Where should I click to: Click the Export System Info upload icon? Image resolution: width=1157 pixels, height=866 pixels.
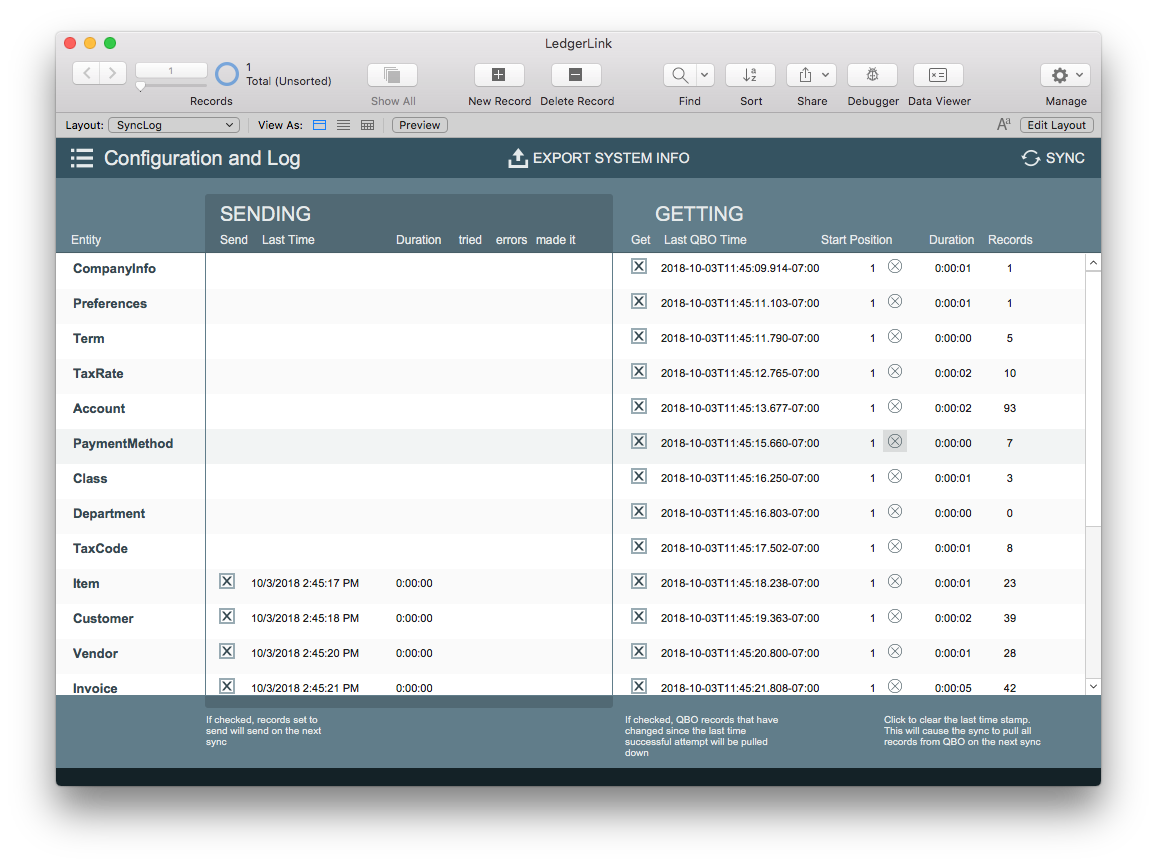pyautogui.click(x=518, y=158)
